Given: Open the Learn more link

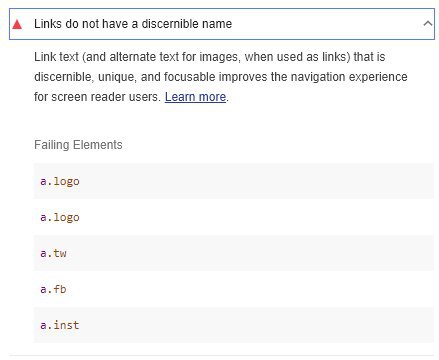Looking at the screenshot, I should pyautogui.click(x=195, y=97).
